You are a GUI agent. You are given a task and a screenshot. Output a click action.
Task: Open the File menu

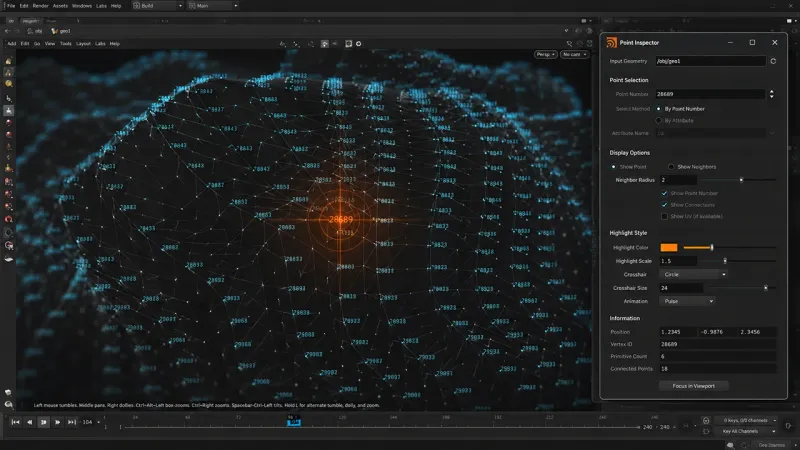[11, 6]
